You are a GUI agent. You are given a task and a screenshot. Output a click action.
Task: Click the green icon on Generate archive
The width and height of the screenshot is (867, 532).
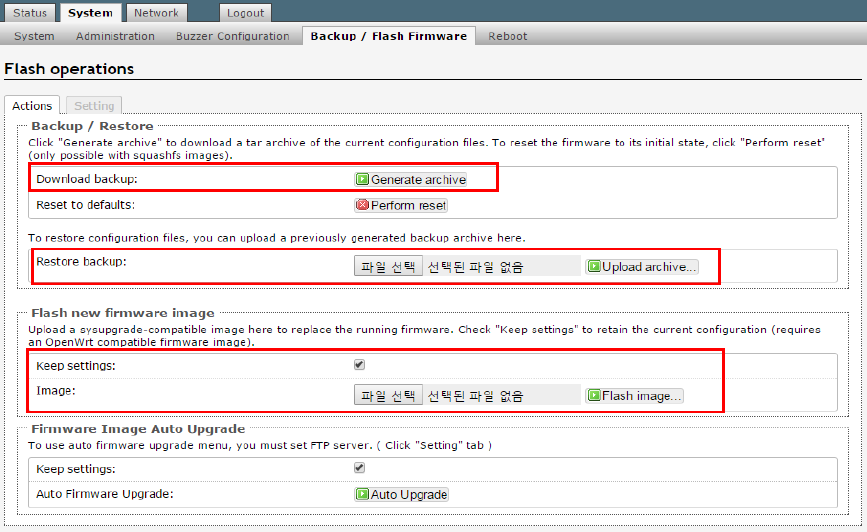point(362,179)
